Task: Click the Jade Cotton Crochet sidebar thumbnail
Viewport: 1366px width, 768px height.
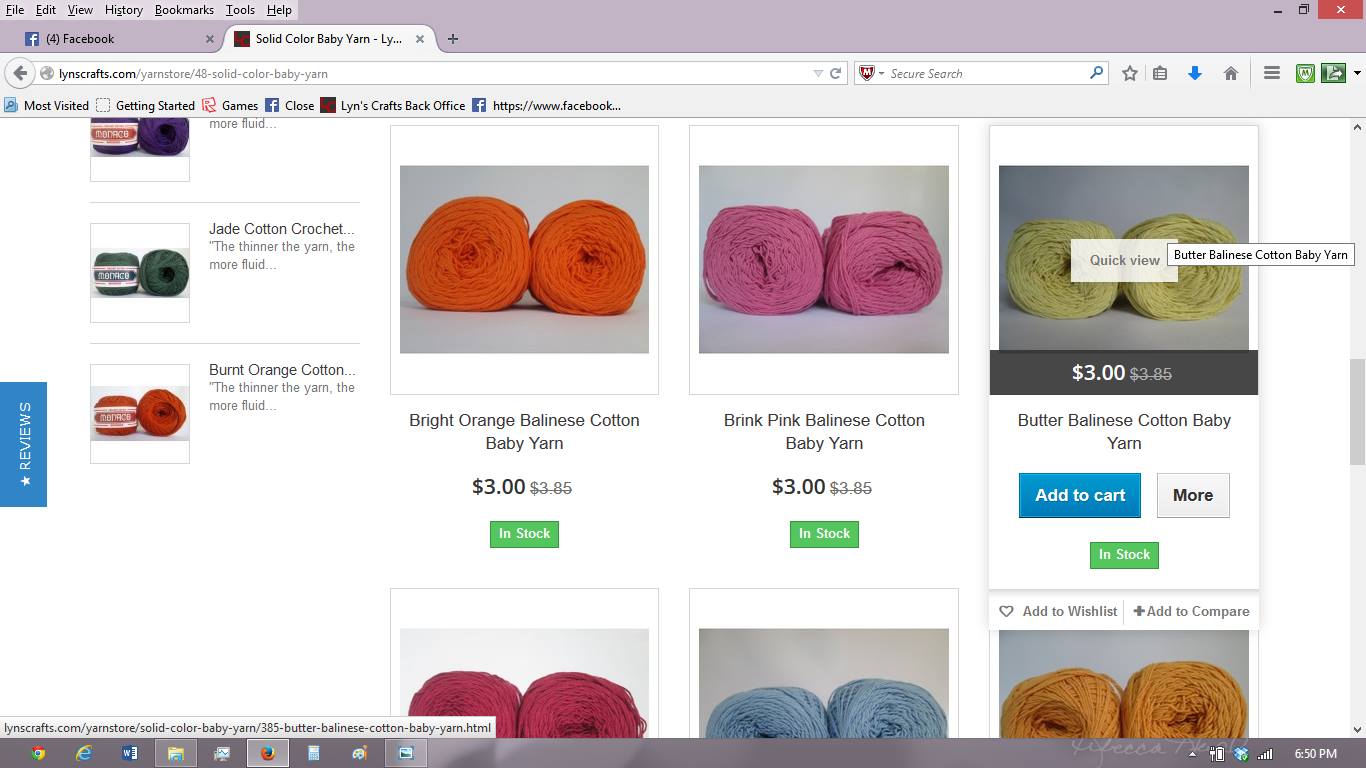Action: click(140, 272)
